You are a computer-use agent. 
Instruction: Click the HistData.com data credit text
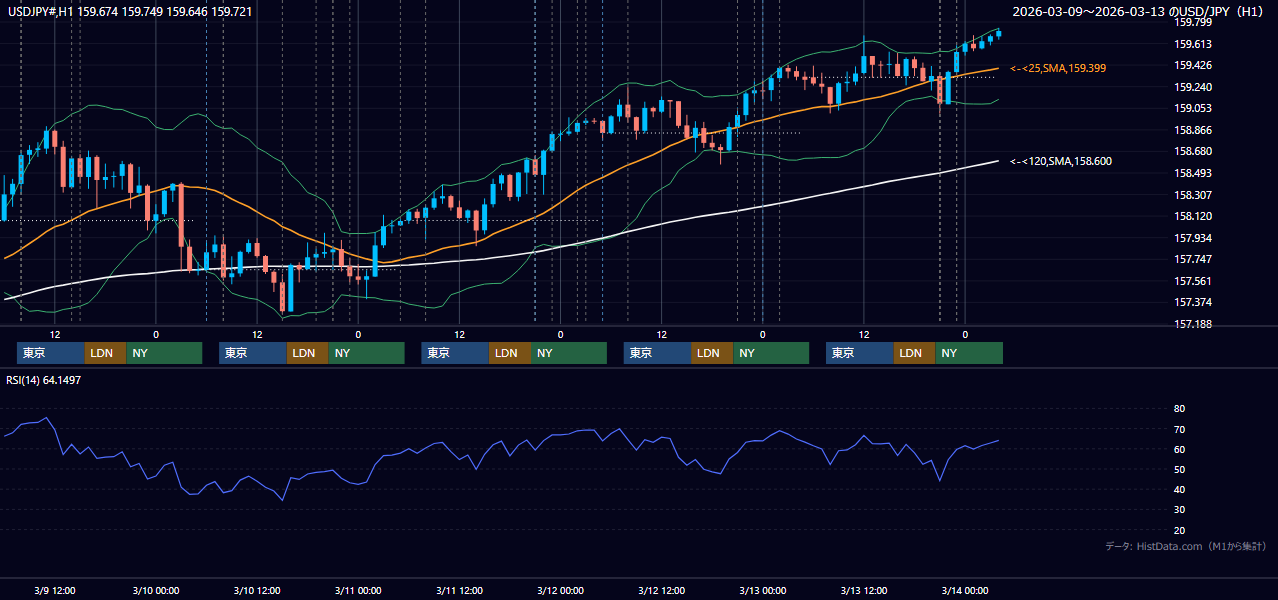(1186, 546)
